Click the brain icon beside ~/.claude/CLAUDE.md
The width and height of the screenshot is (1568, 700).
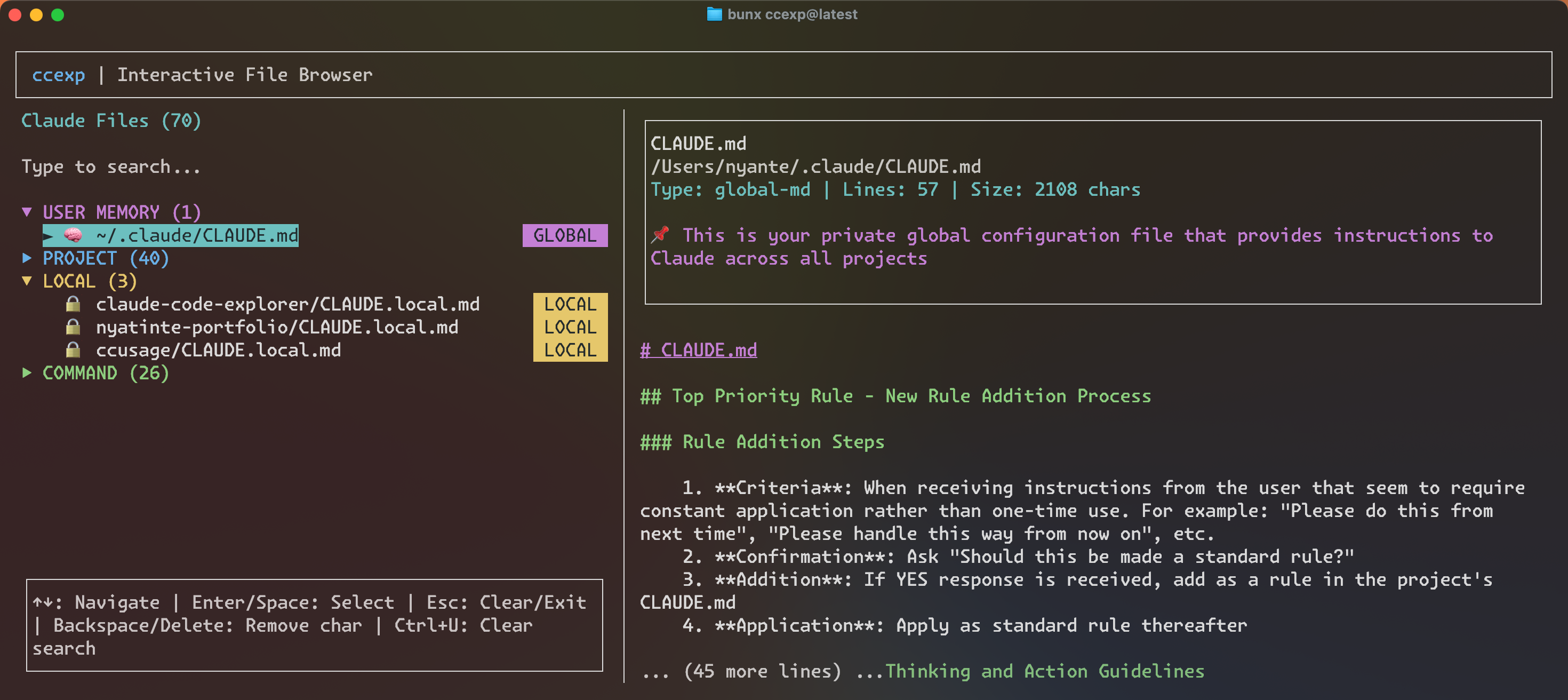click(73, 235)
